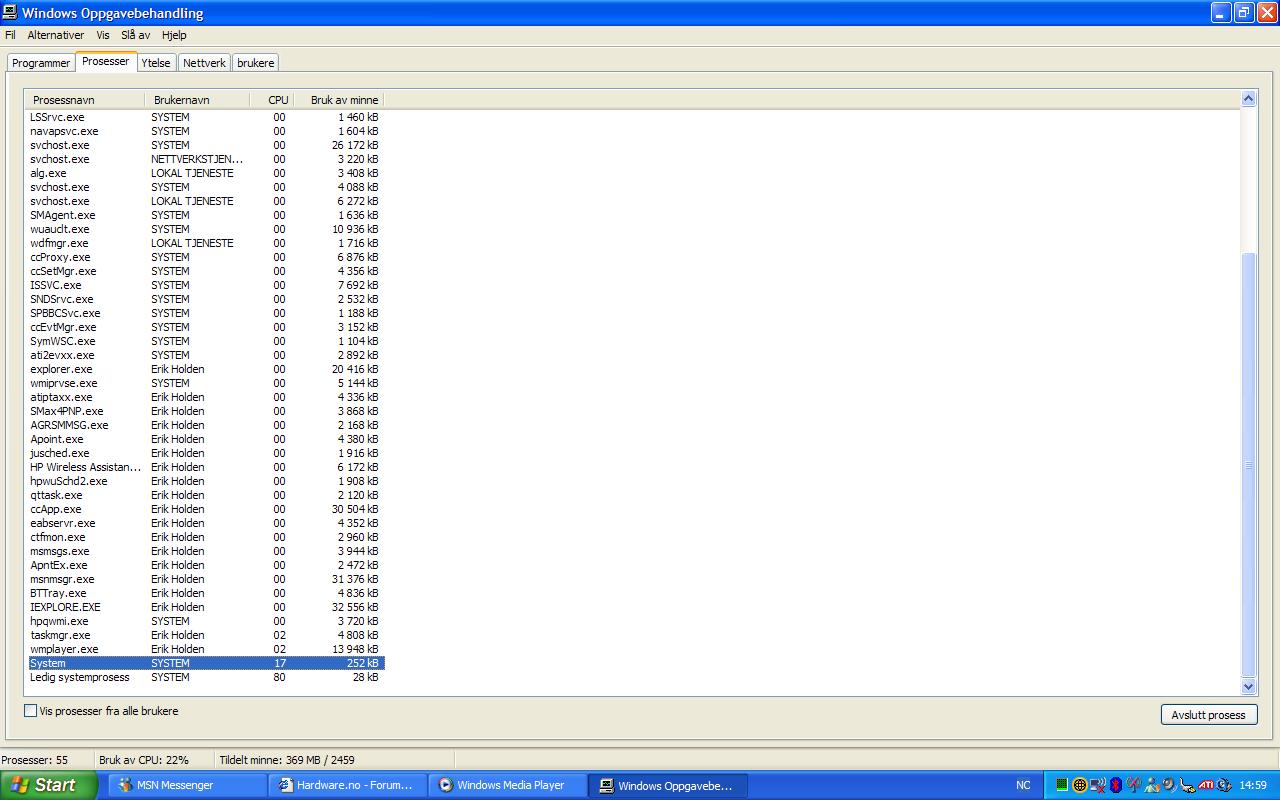Open the Alternativer menu
1280x800 pixels.
(56, 35)
